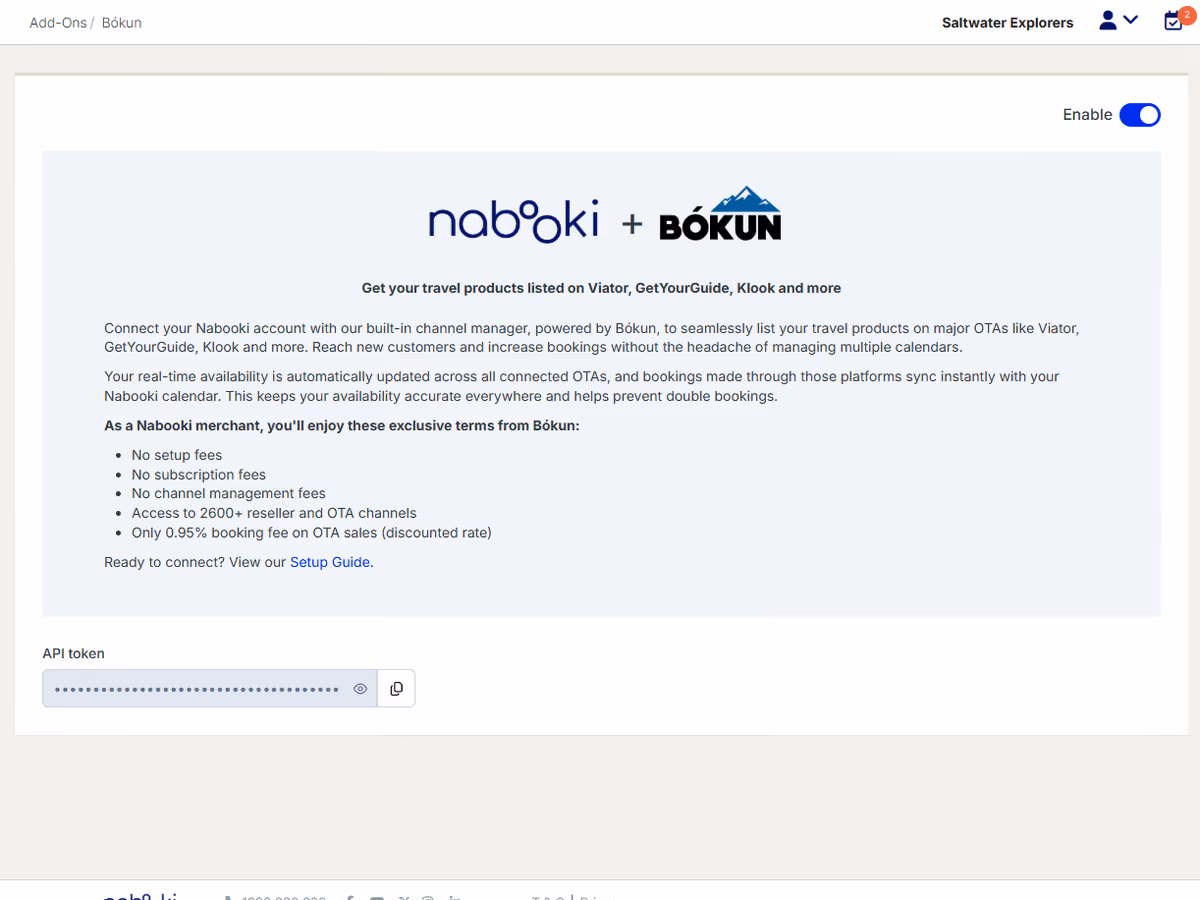Click the Bókun mountain logo

pos(720,213)
